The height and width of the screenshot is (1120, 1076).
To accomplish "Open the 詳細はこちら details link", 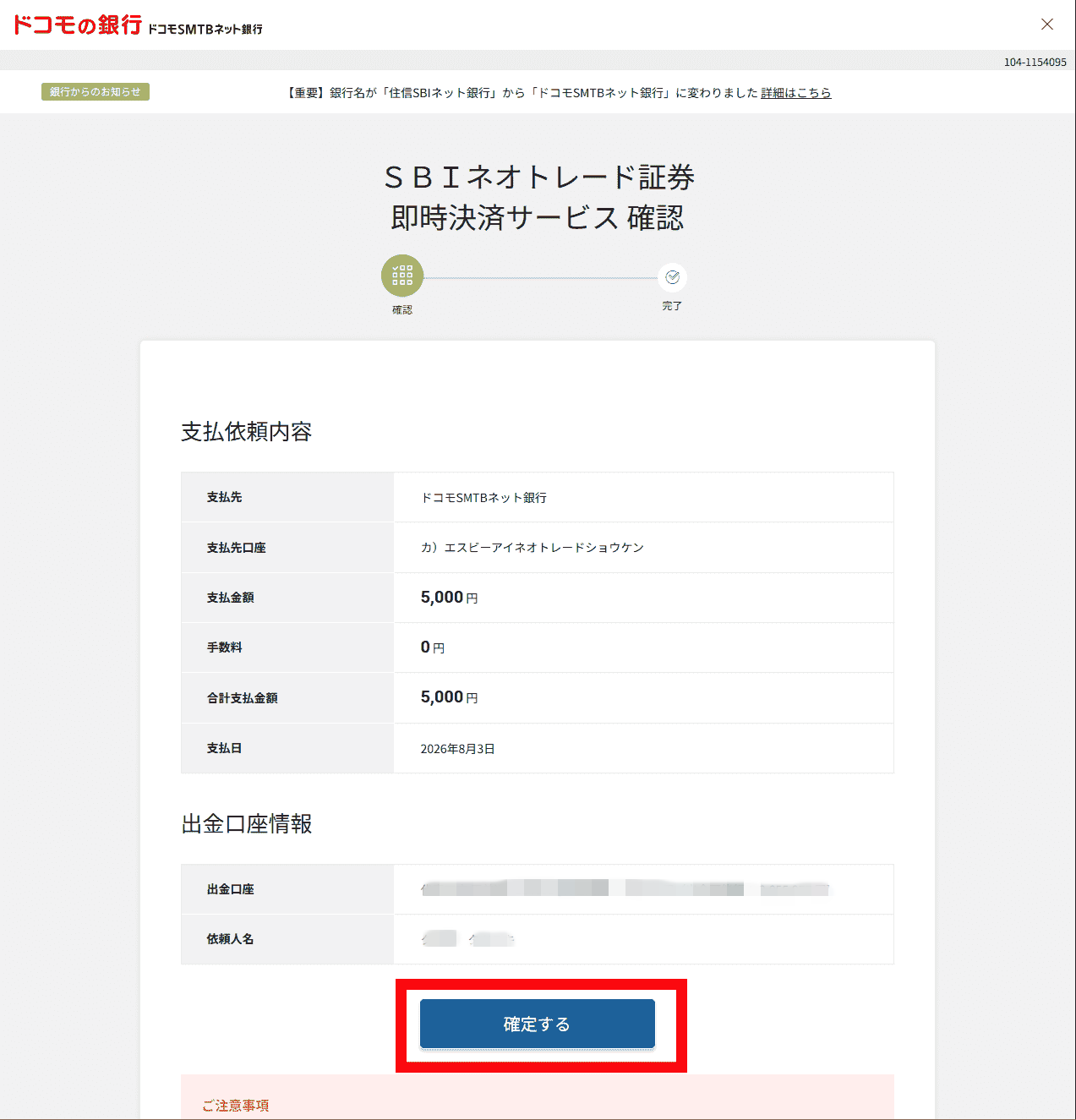I will [x=796, y=93].
